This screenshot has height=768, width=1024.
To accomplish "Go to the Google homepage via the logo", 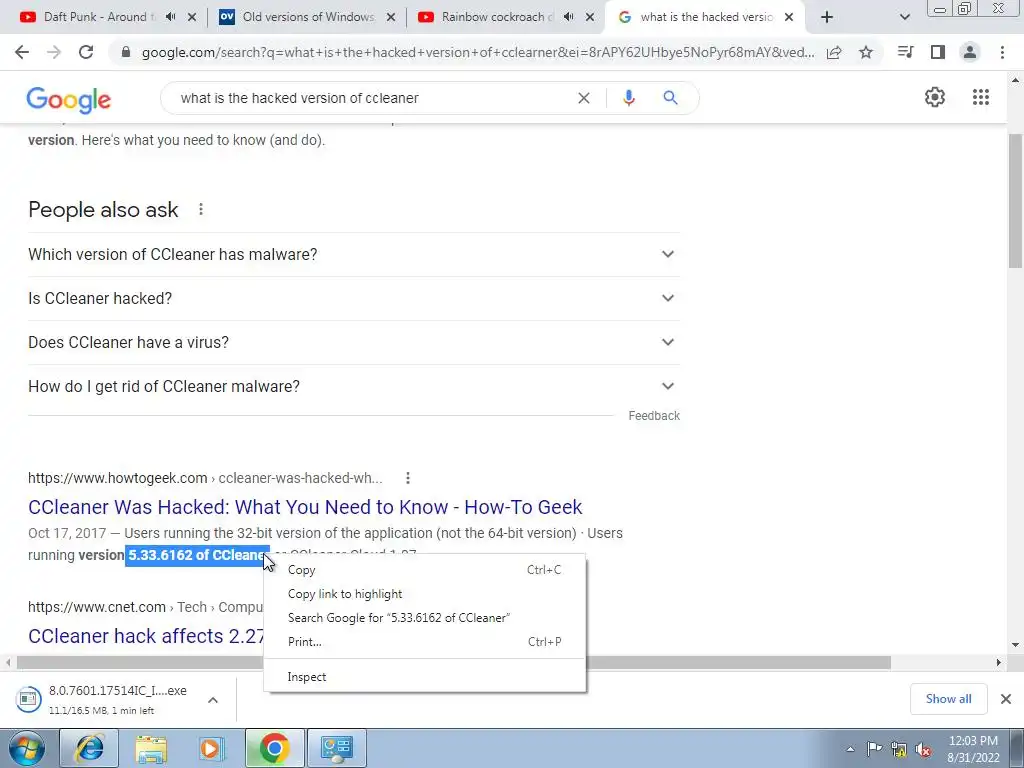I will (69, 100).
